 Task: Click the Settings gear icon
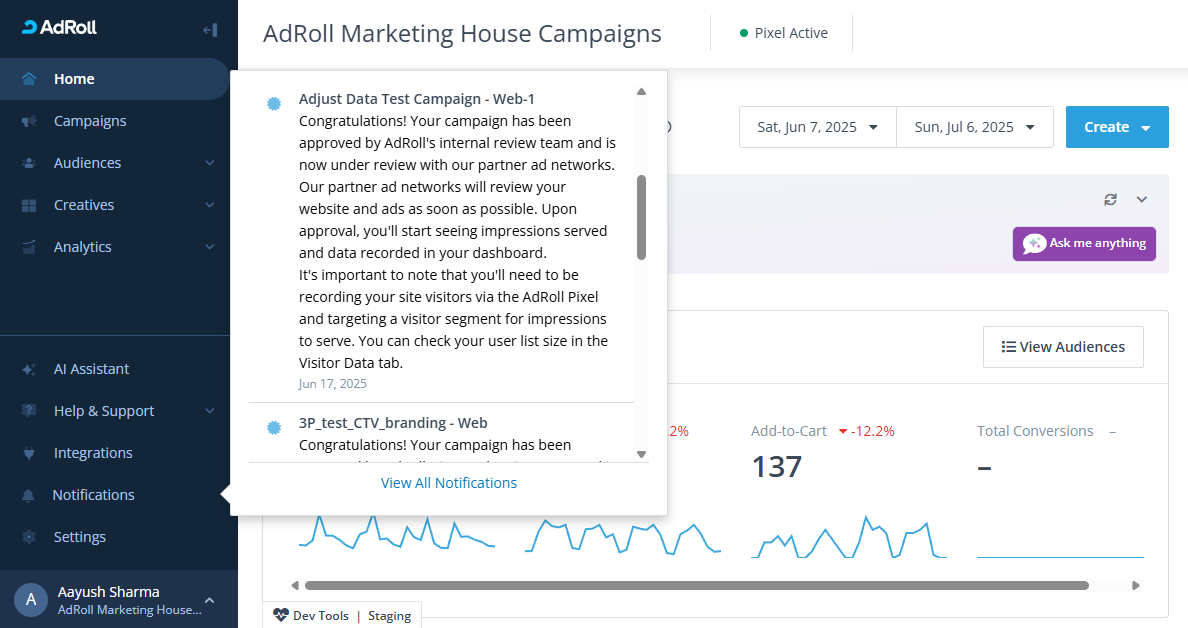pos(29,537)
